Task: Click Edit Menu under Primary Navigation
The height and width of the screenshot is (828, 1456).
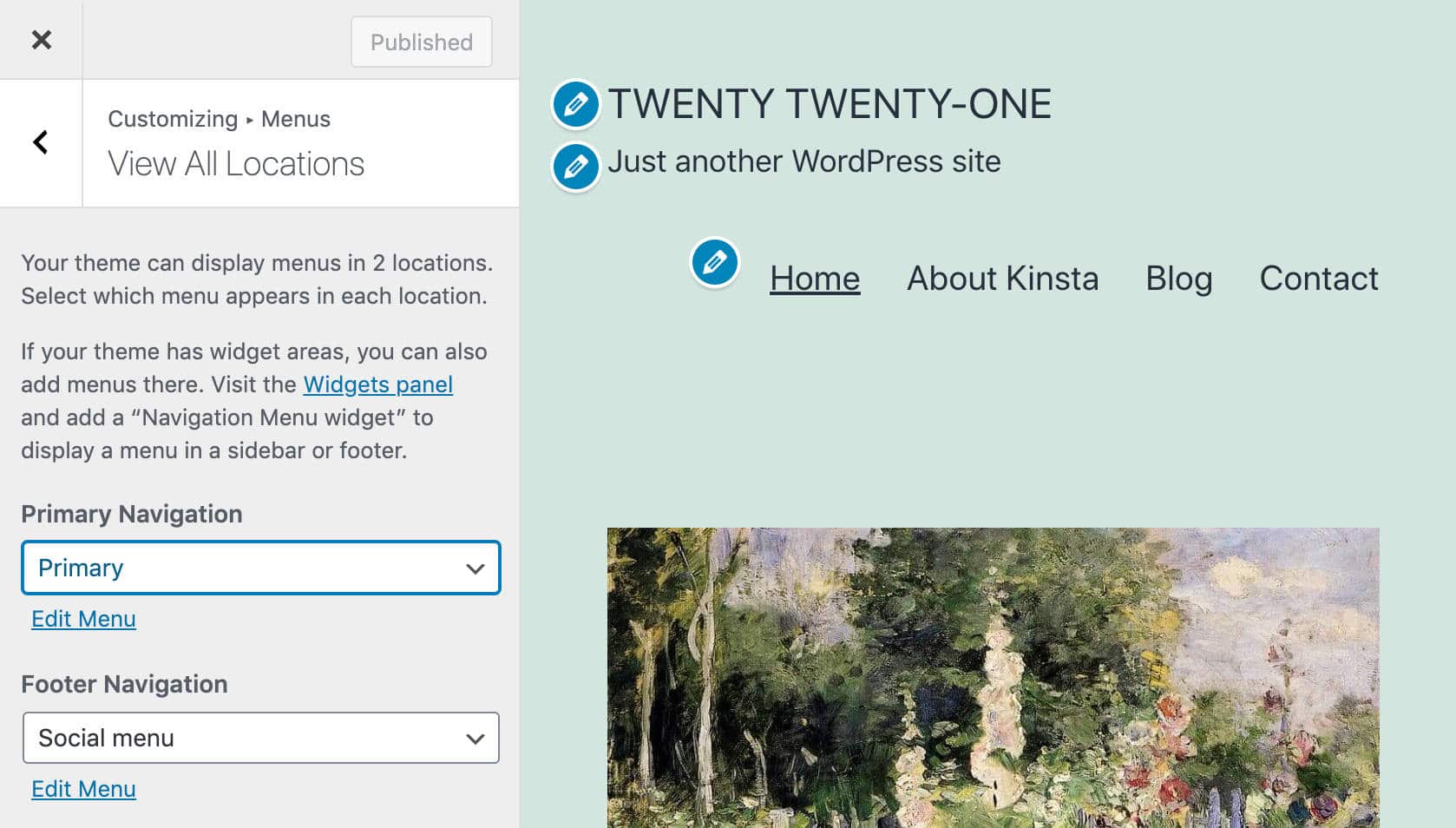Action: pyautogui.click(x=83, y=619)
